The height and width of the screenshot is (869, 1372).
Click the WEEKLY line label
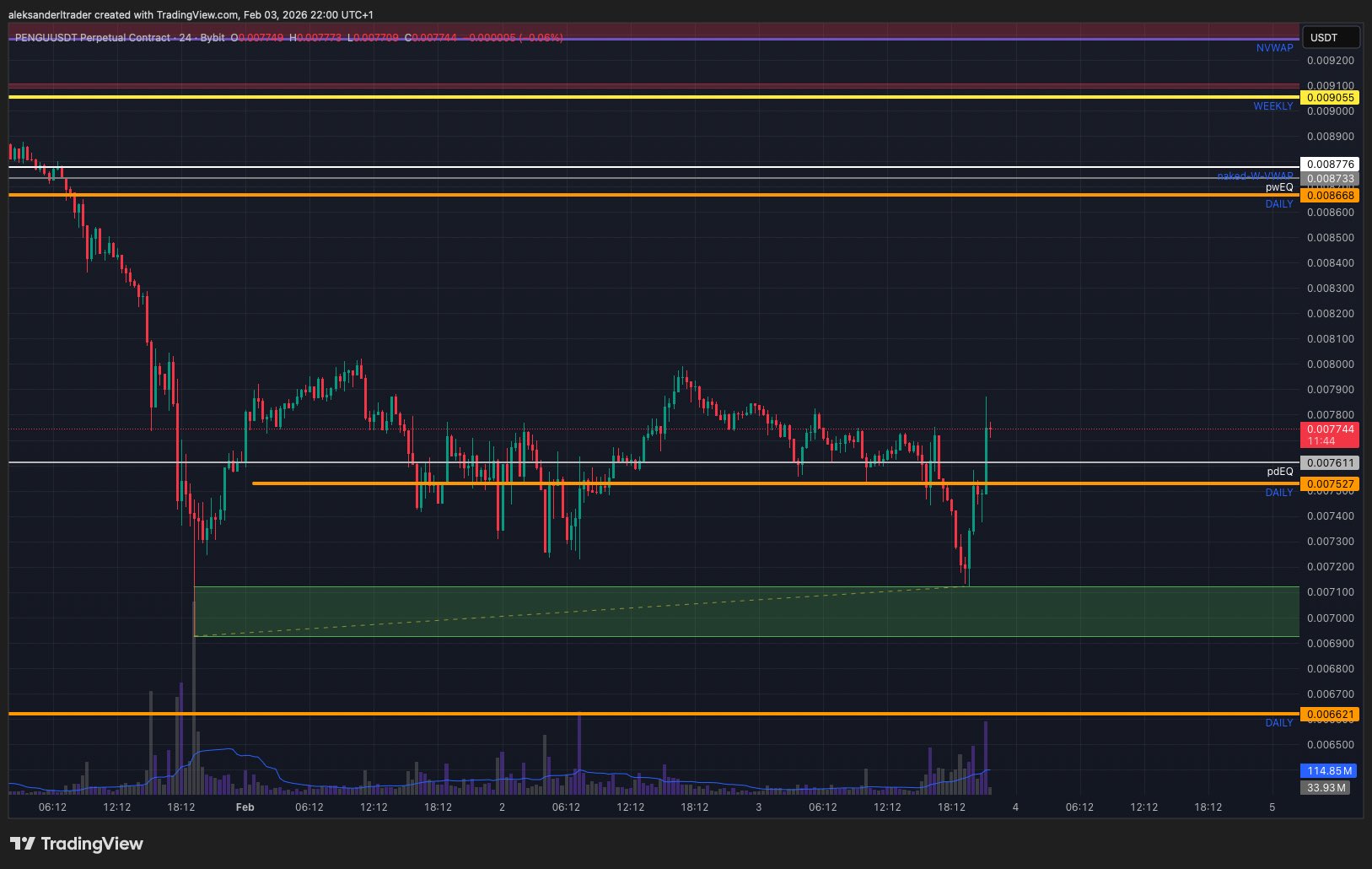click(x=1273, y=106)
